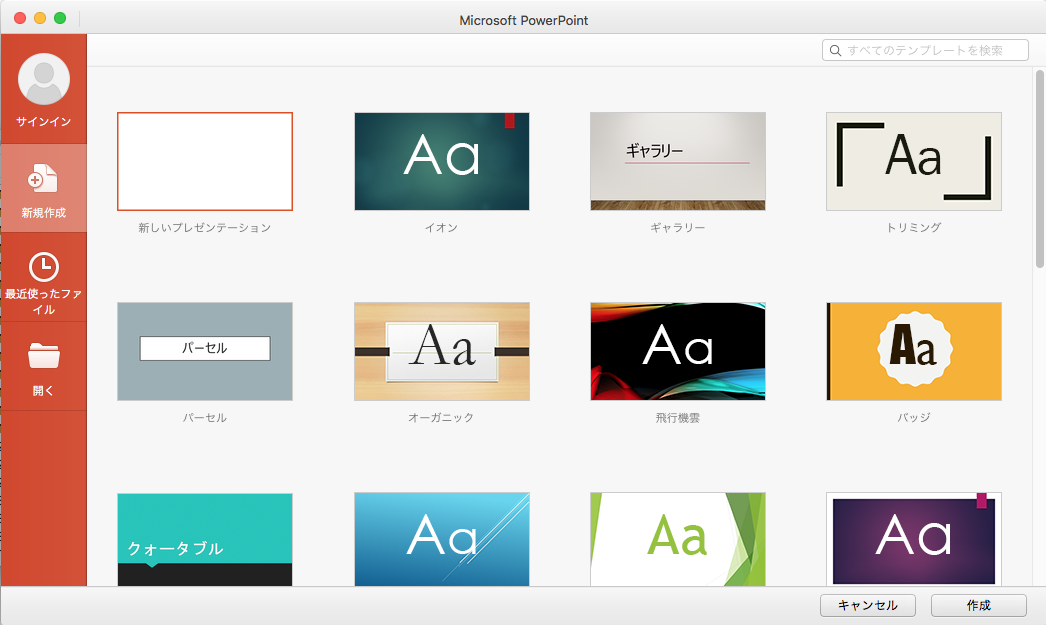The height and width of the screenshot is (625, 1046).
Task: Click the vertical scrollbar thumb
Action: [x=1039, y=169]
